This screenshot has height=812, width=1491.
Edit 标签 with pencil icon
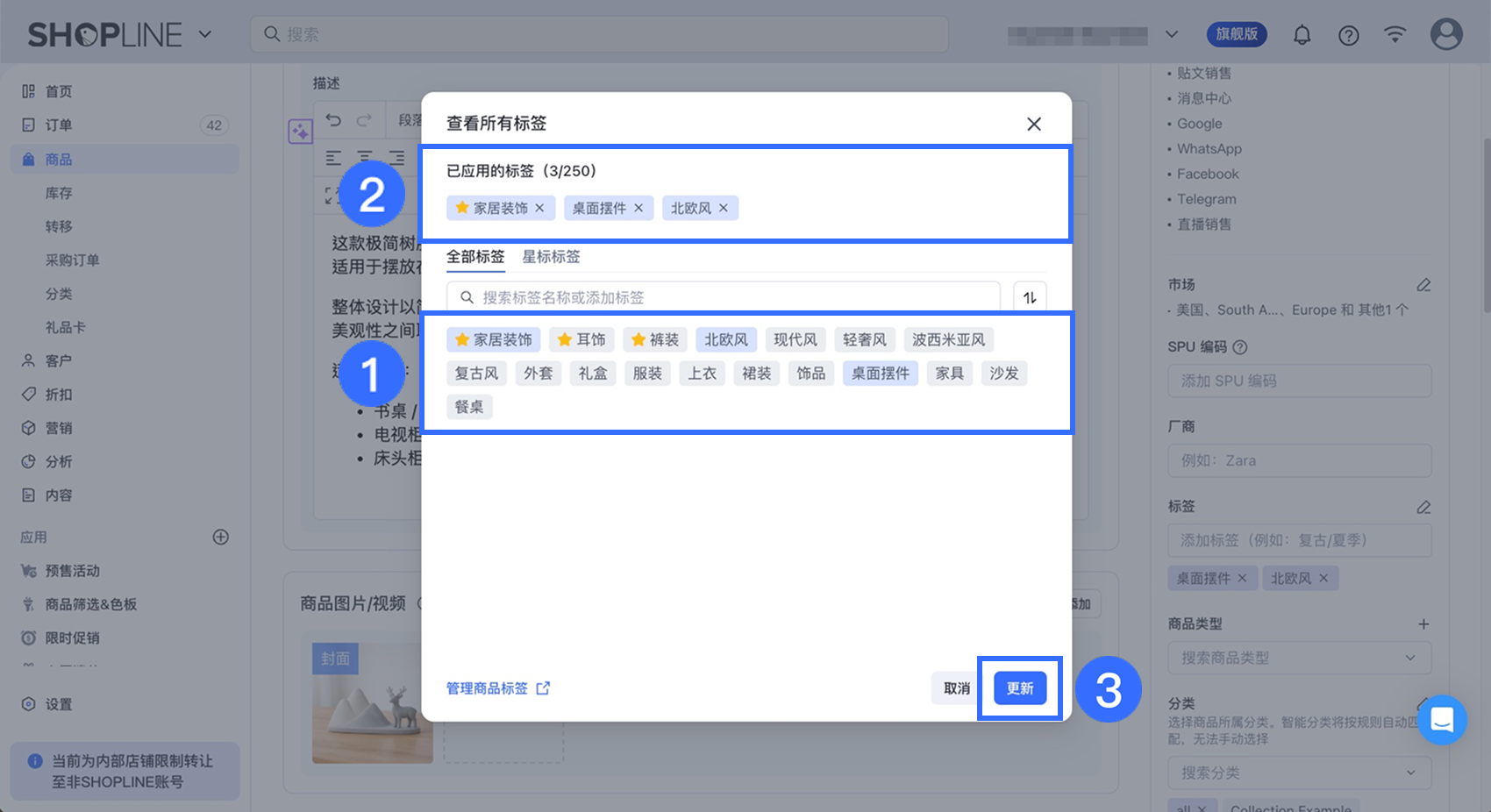(1423, 507)
